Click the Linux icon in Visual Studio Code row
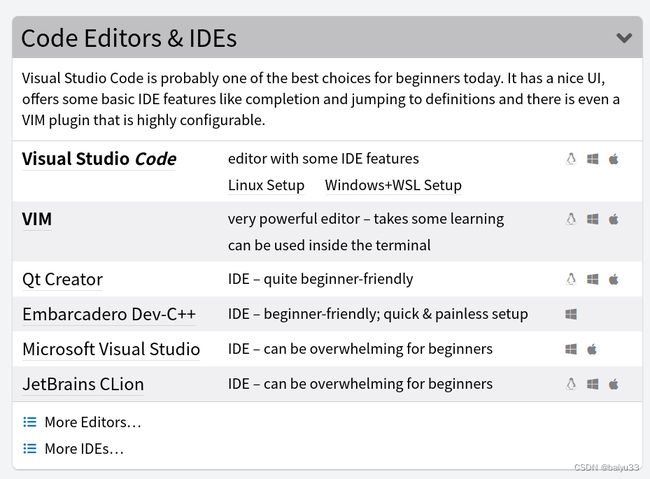The height and width of the screenshot is (479, 650). point(571,159)
